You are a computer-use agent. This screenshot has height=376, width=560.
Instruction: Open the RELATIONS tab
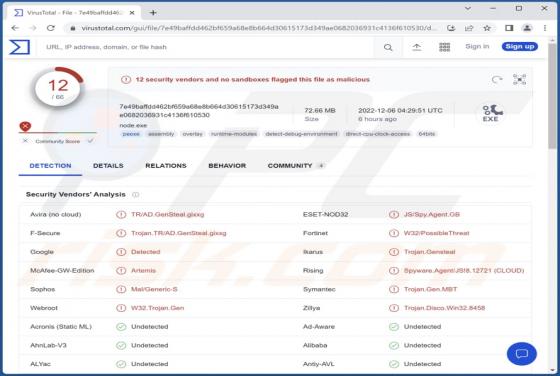(x=166, y=166)
